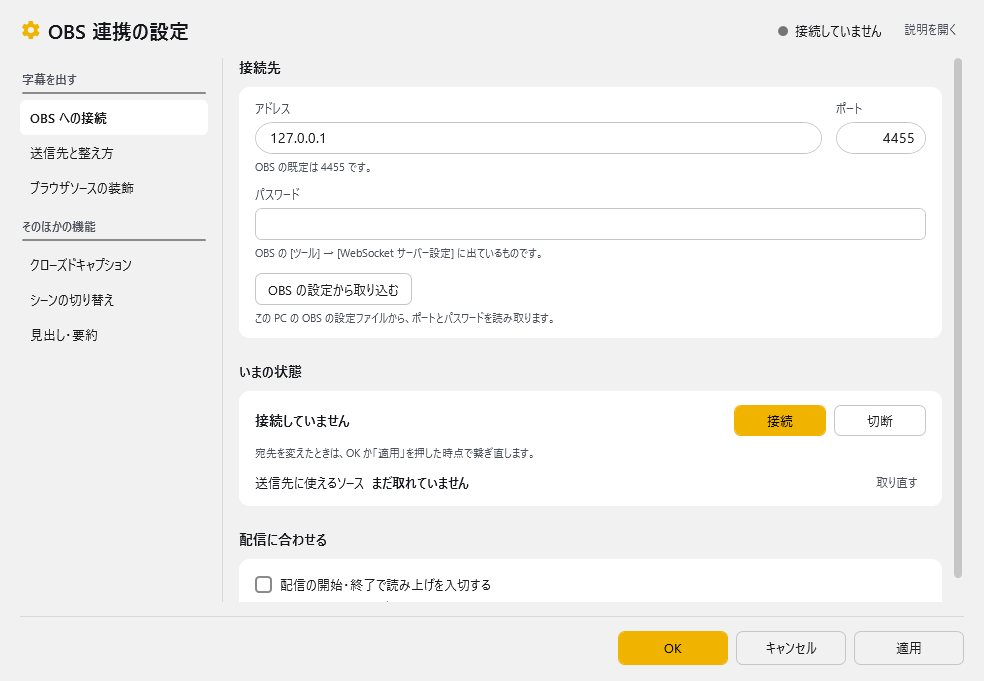Click the gear icon beside OBS 連携の設定
The width and height of the screenshot is (984, 681).
(30, 30)
